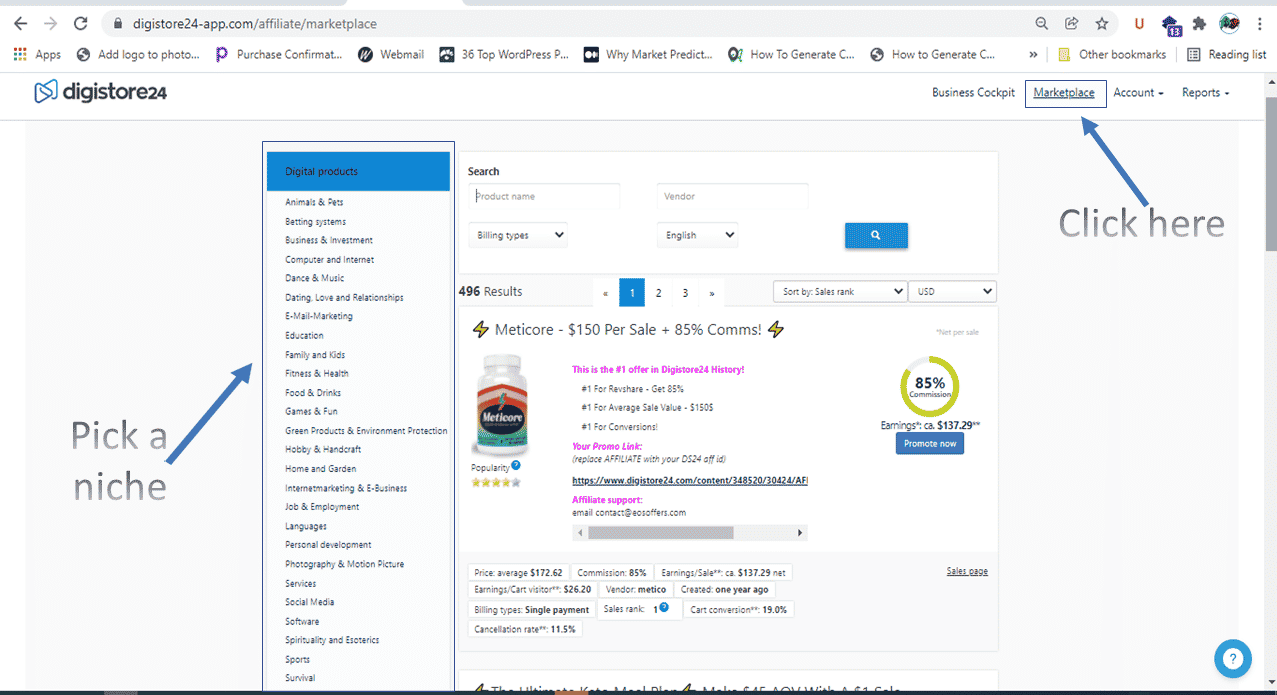1277x695 pixels.
Task: Select the Games & Fun category
Action: point(312,411)
